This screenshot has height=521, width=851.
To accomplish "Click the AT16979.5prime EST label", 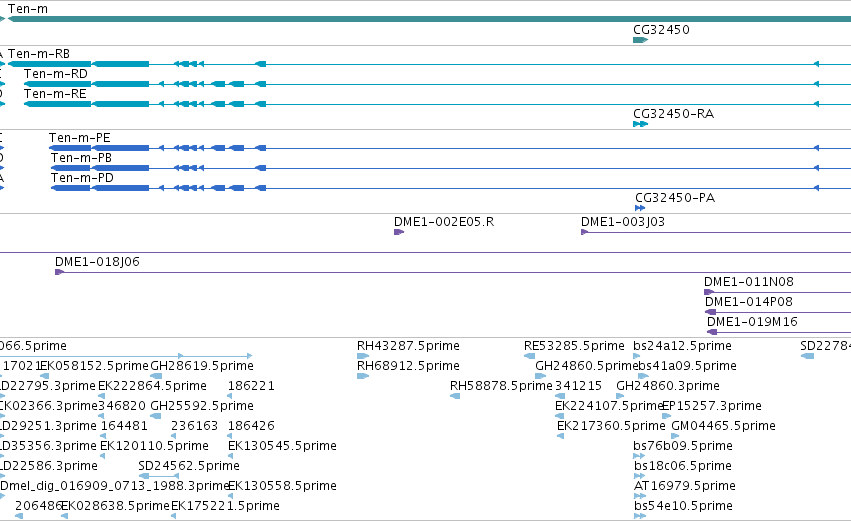I will pos(685,486).
